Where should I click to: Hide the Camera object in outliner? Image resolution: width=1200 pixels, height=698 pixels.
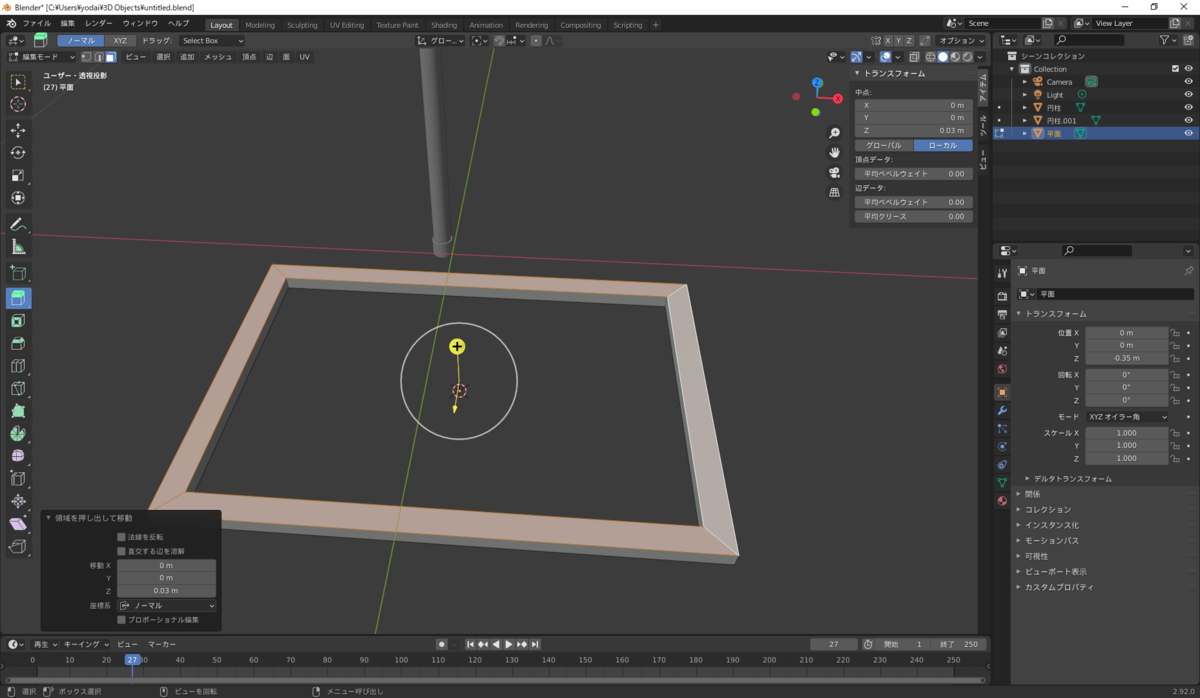1188,82
